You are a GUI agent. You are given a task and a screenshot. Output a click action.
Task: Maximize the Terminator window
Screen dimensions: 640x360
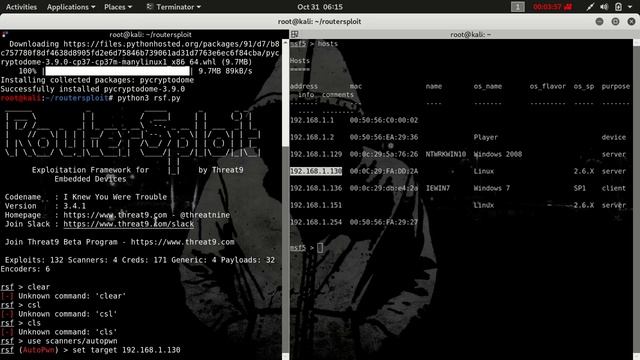(615, 22)
